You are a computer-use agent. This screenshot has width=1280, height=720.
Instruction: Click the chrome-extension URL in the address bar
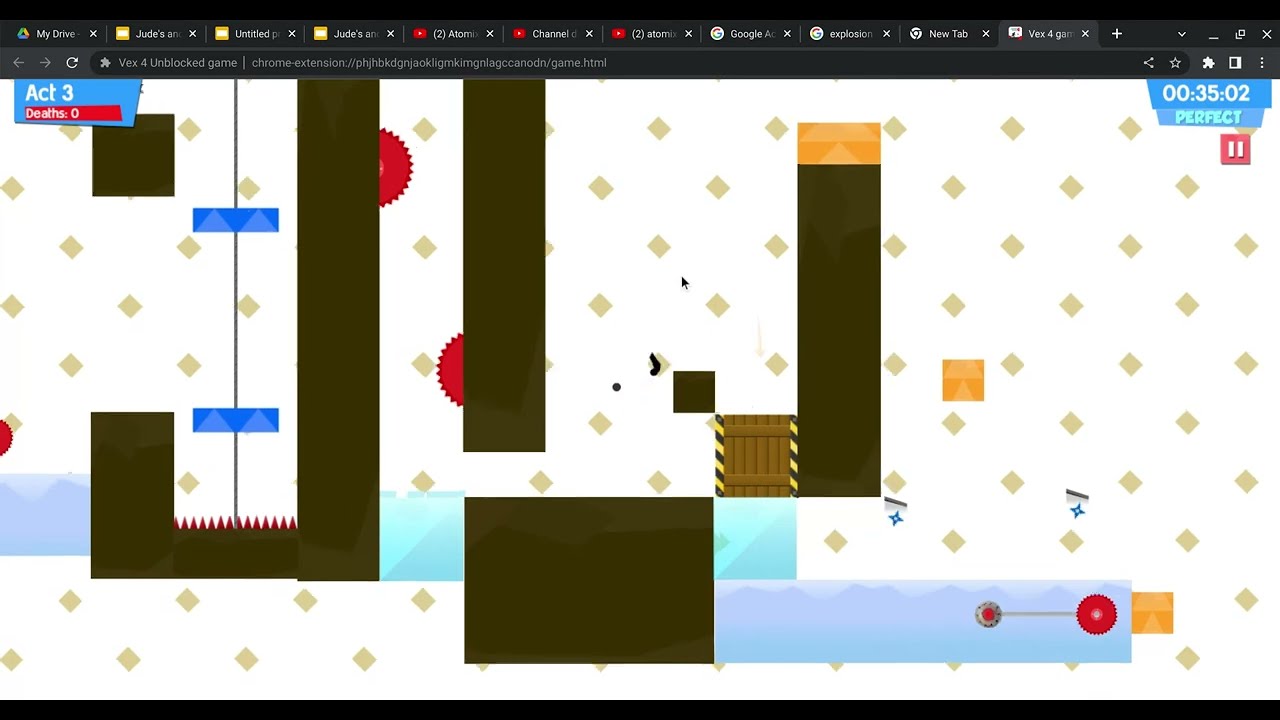[429, 62]
